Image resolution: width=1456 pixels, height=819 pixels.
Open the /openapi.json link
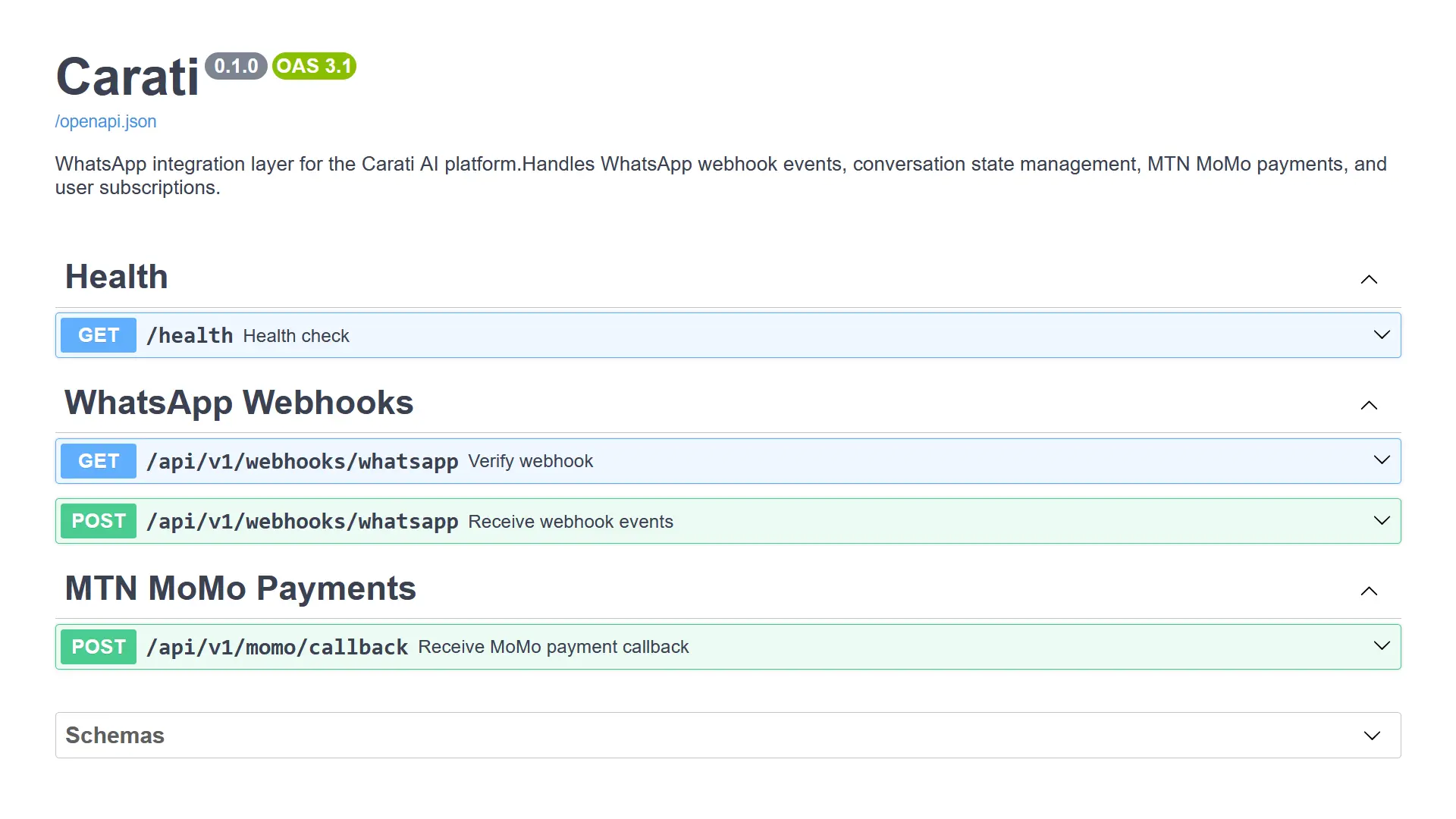[105, 121]
